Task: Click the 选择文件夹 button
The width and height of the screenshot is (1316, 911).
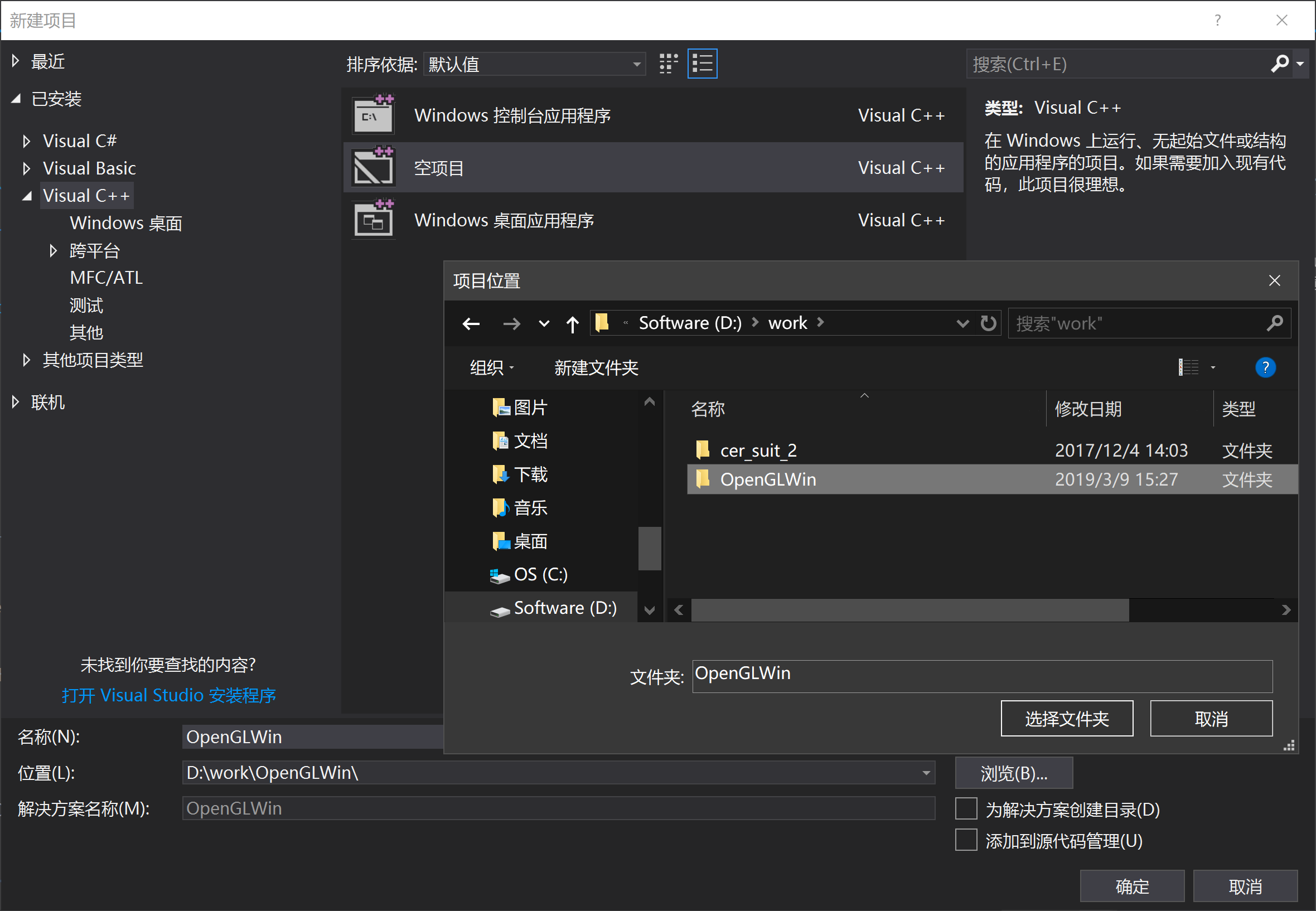Action: (x=1067, y=718)
